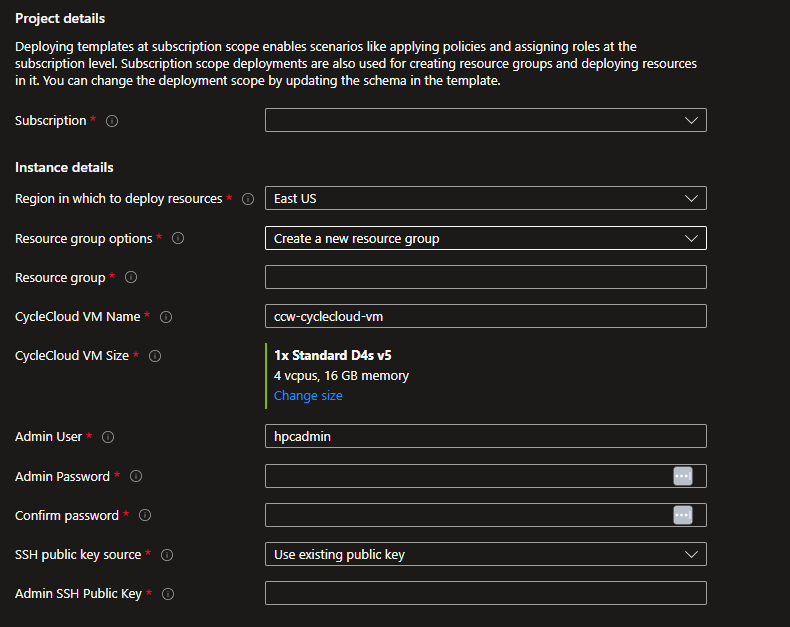Click into the CycleCloud VM Name field
The height and width of the screenshot is (627, 790).
(x=485, y=317)
